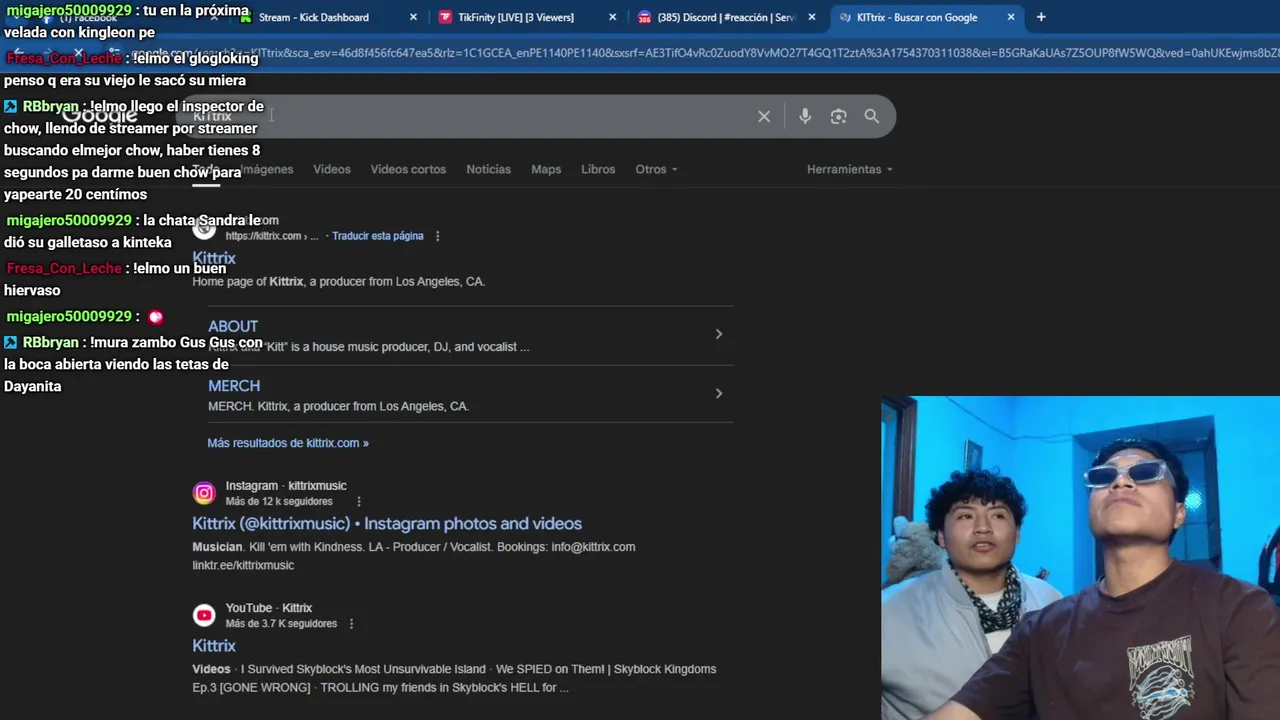Open the Herramientas tools dropdown
This screenshot has width=1280, height=720.
pyautogui.click(x=850, y=169)
